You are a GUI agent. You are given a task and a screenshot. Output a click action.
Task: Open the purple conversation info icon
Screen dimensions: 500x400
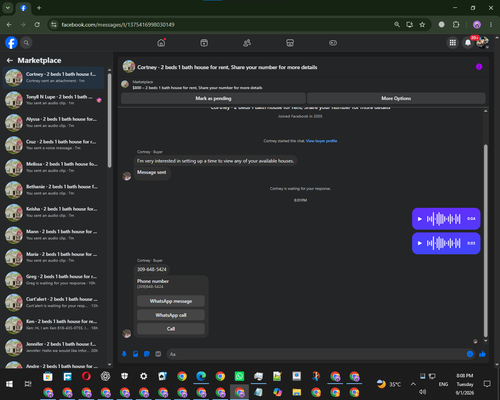click(x=479, y=67)
